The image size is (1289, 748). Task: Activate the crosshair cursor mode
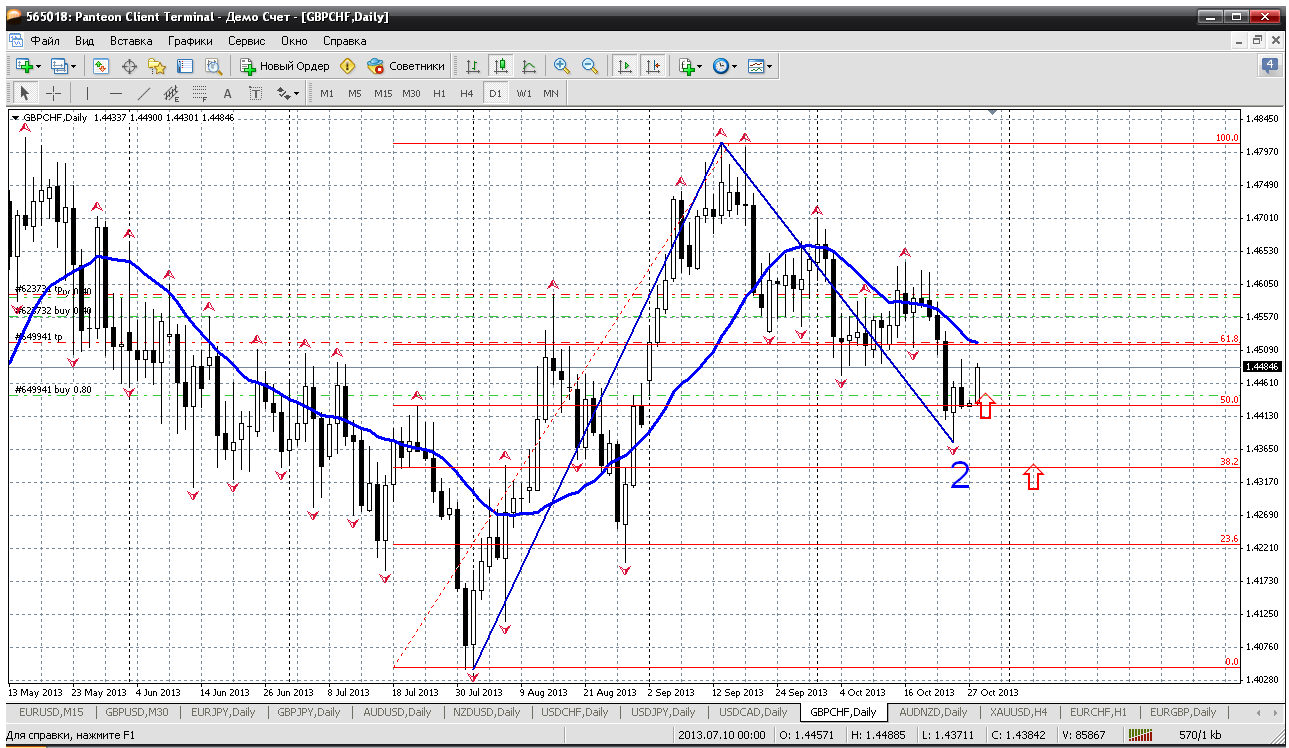pyautogui.click(x=54, y=93)
